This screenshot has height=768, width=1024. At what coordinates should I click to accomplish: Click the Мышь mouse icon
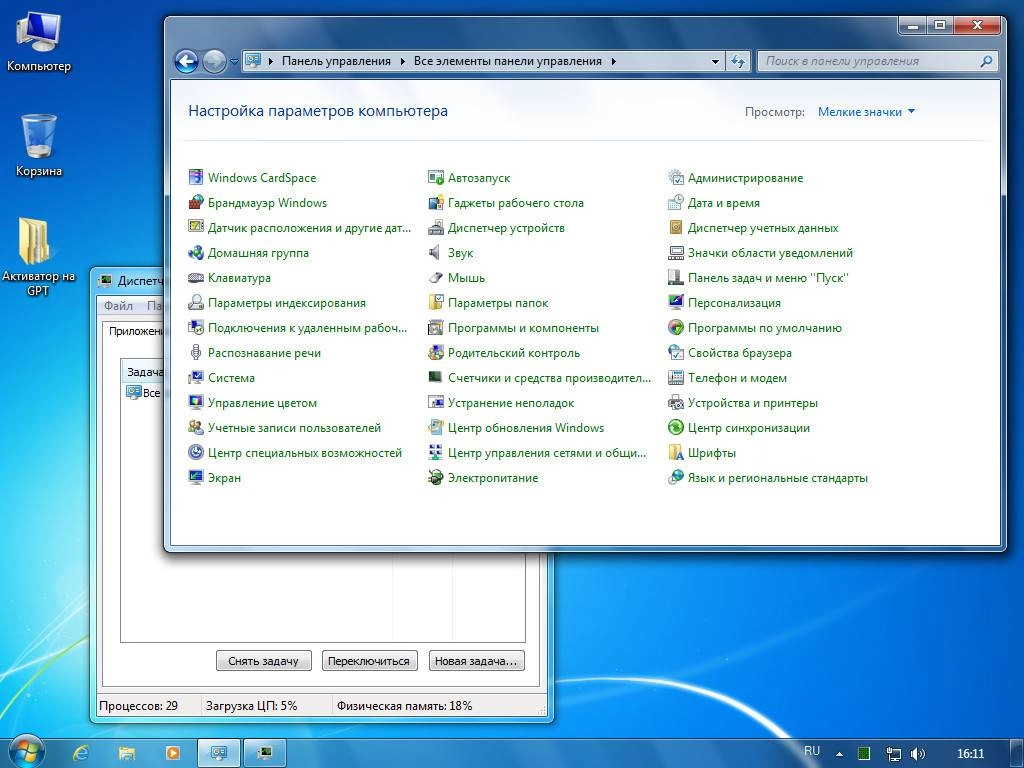click(436, 278)
